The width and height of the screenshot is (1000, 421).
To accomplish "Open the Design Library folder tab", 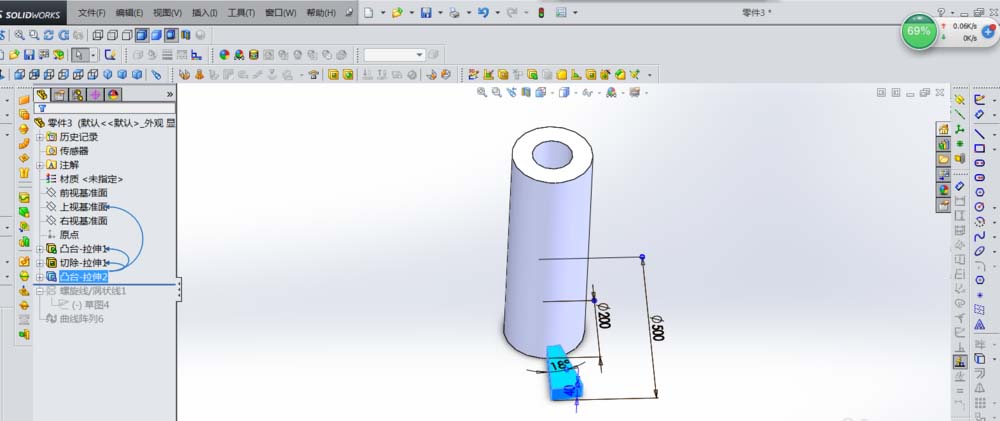I will click(943, 144).
